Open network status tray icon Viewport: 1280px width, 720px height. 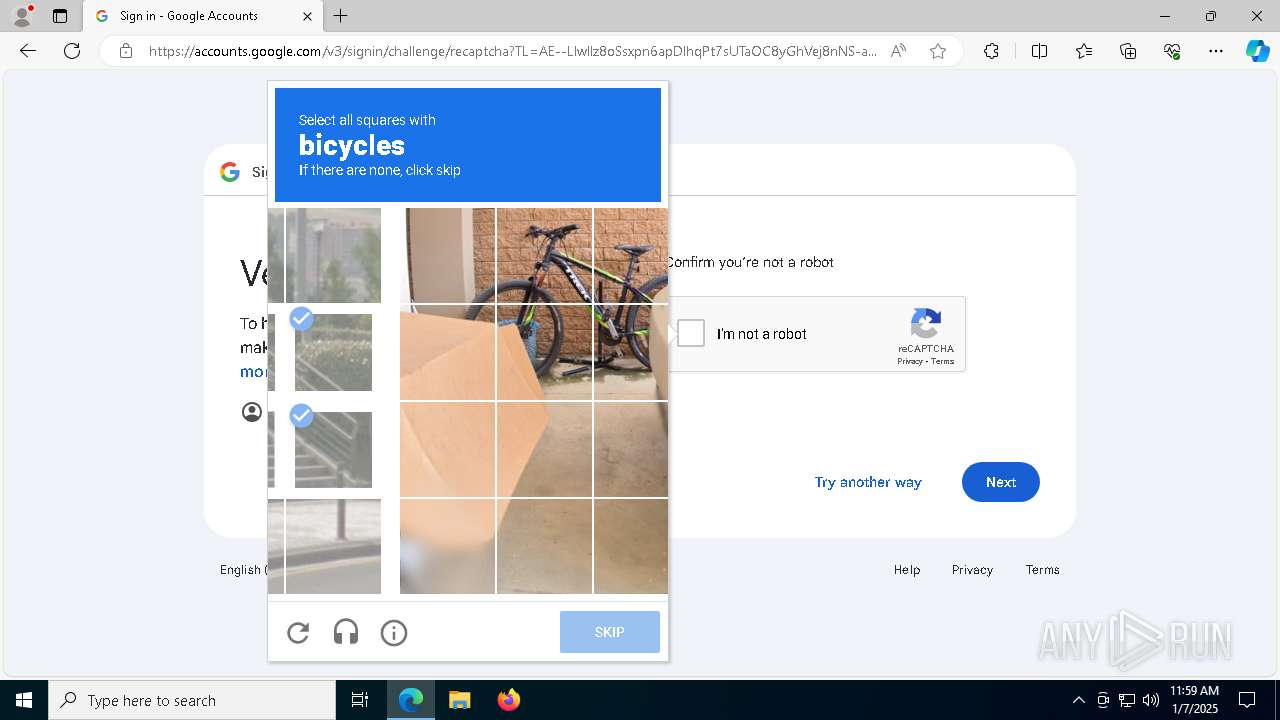pos(1127,700)
